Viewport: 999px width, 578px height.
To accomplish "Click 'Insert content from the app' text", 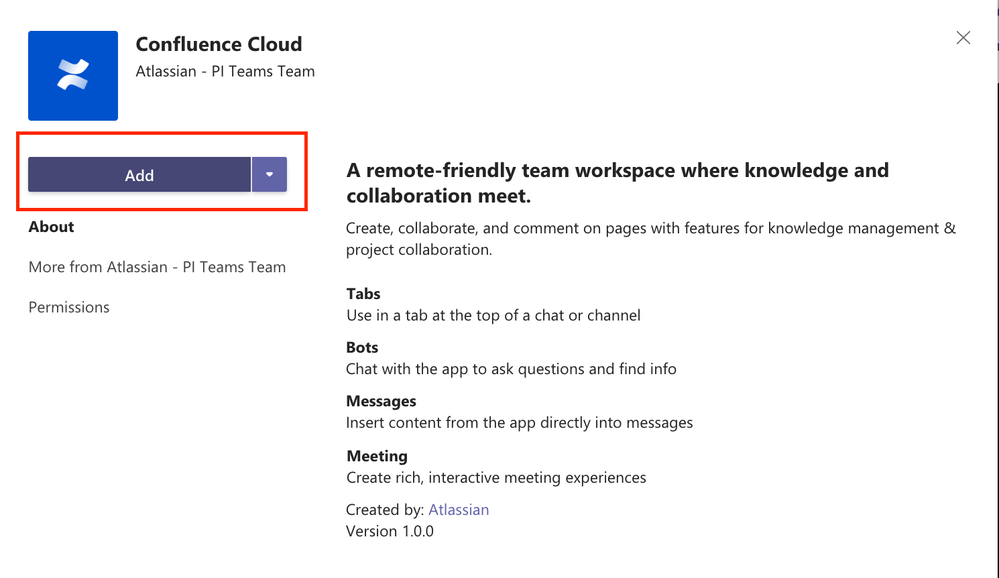I will click(x=519, y=423).
